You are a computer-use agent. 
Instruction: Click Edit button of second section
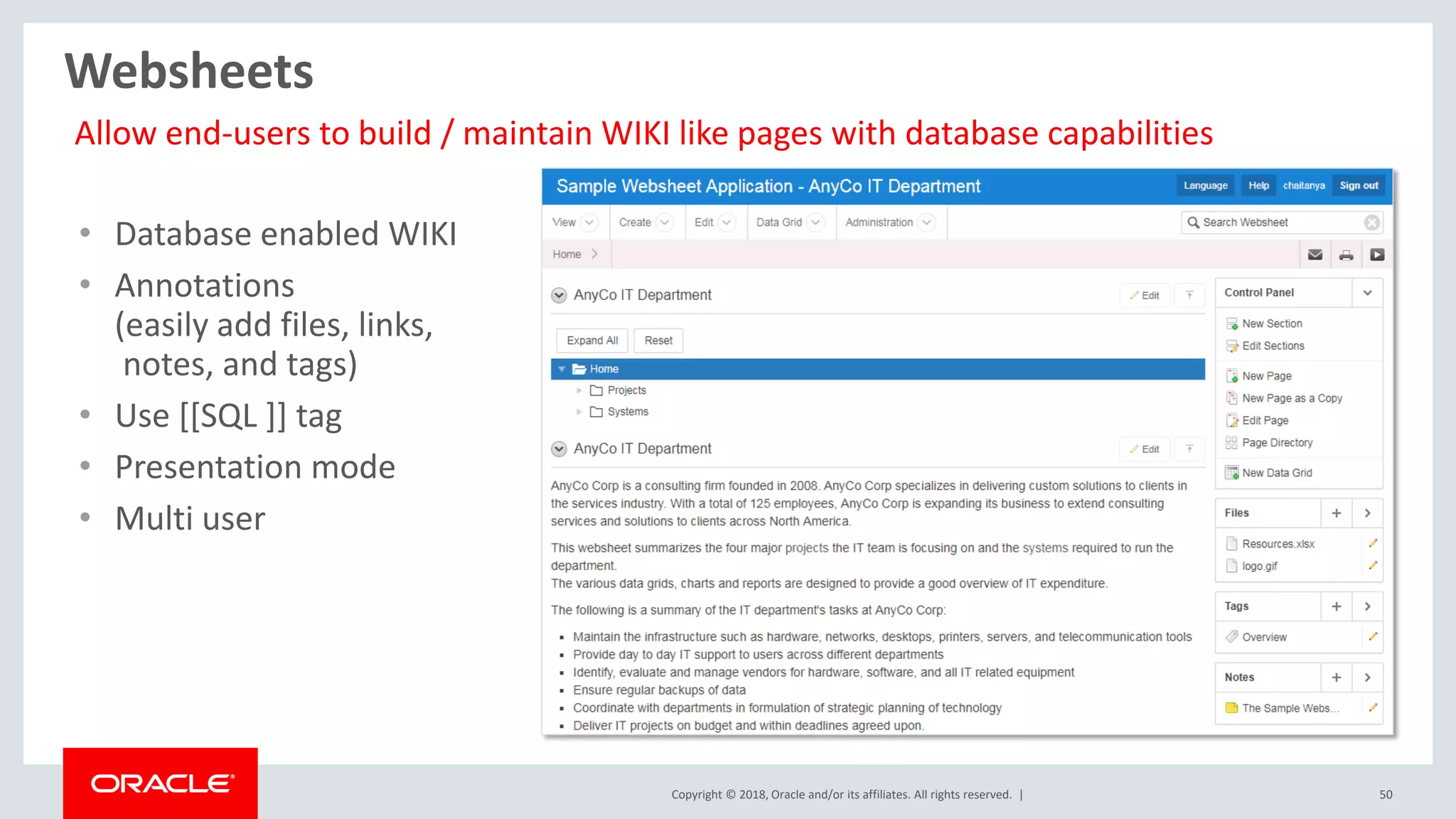tap(1145, 449)
